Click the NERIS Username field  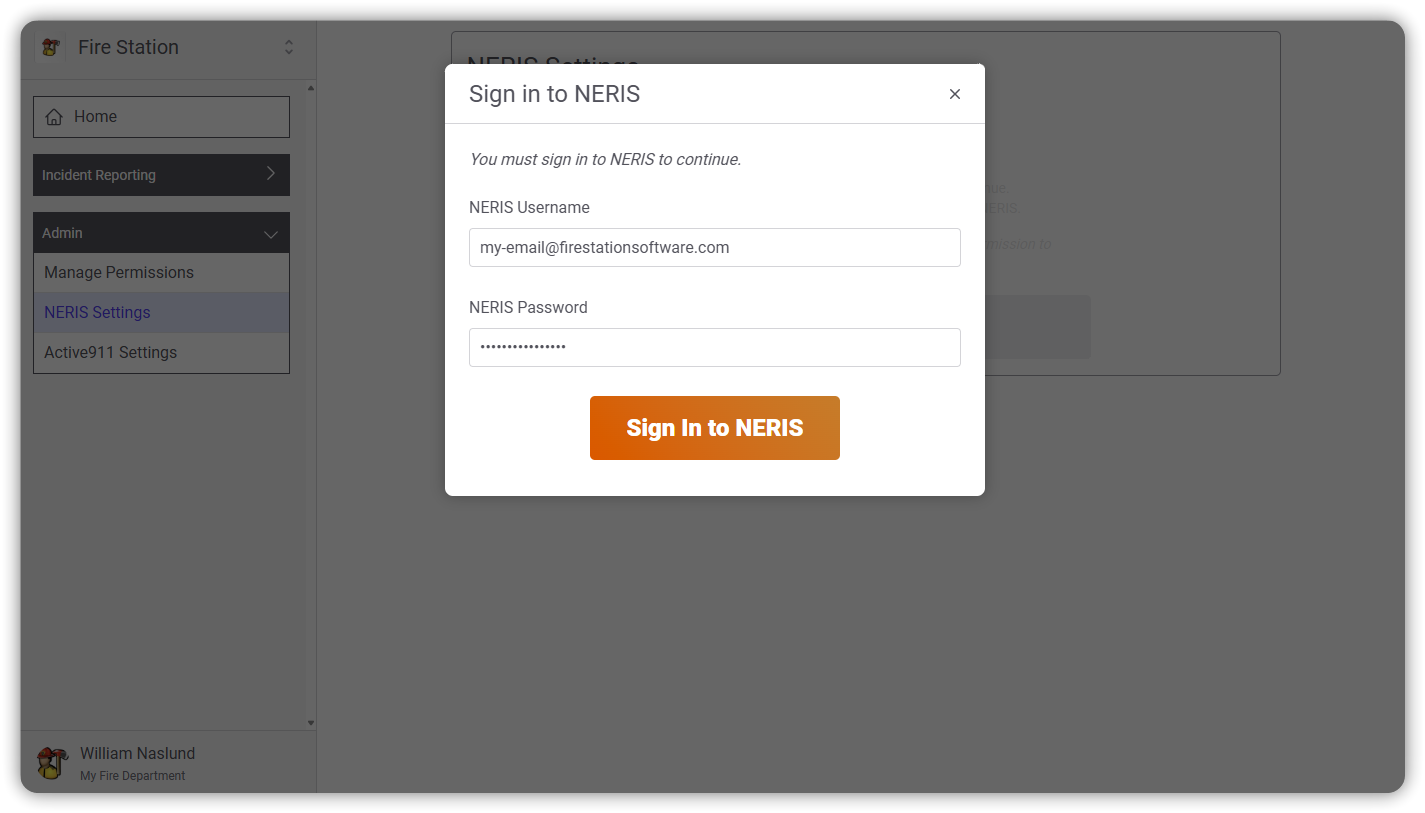click(x=714, y=247)
